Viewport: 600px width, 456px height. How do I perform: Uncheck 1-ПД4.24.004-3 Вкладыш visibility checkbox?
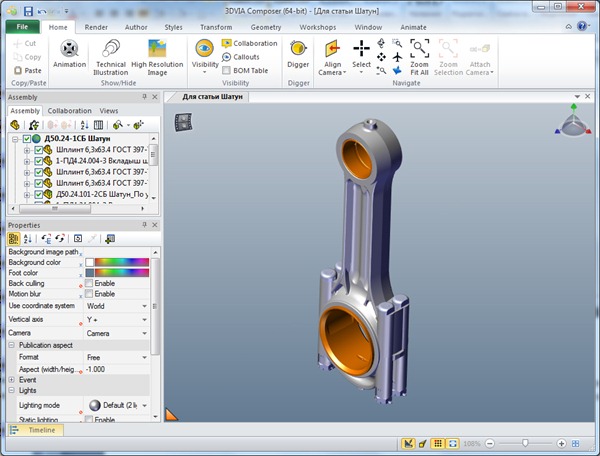[38, 161]
